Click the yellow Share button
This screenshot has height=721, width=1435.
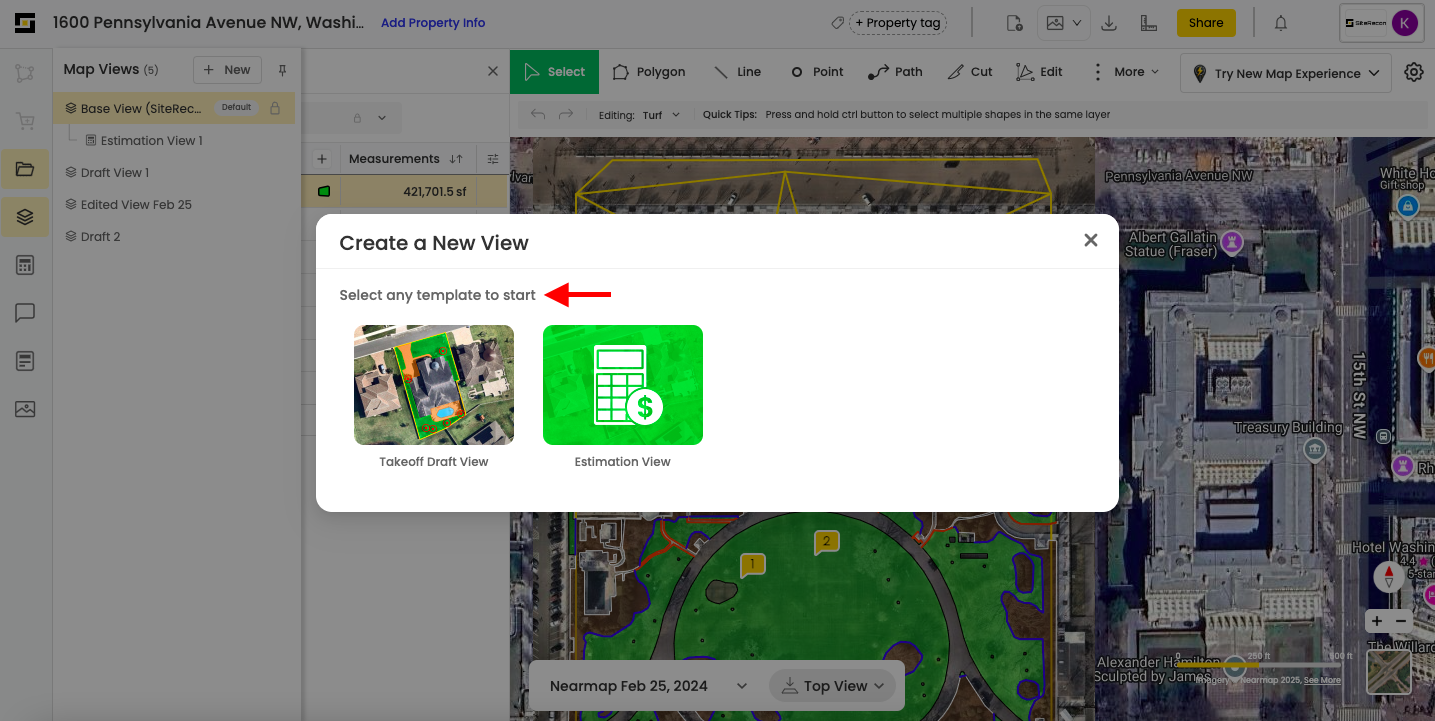pyautogui.click(x=1206, y=23)
